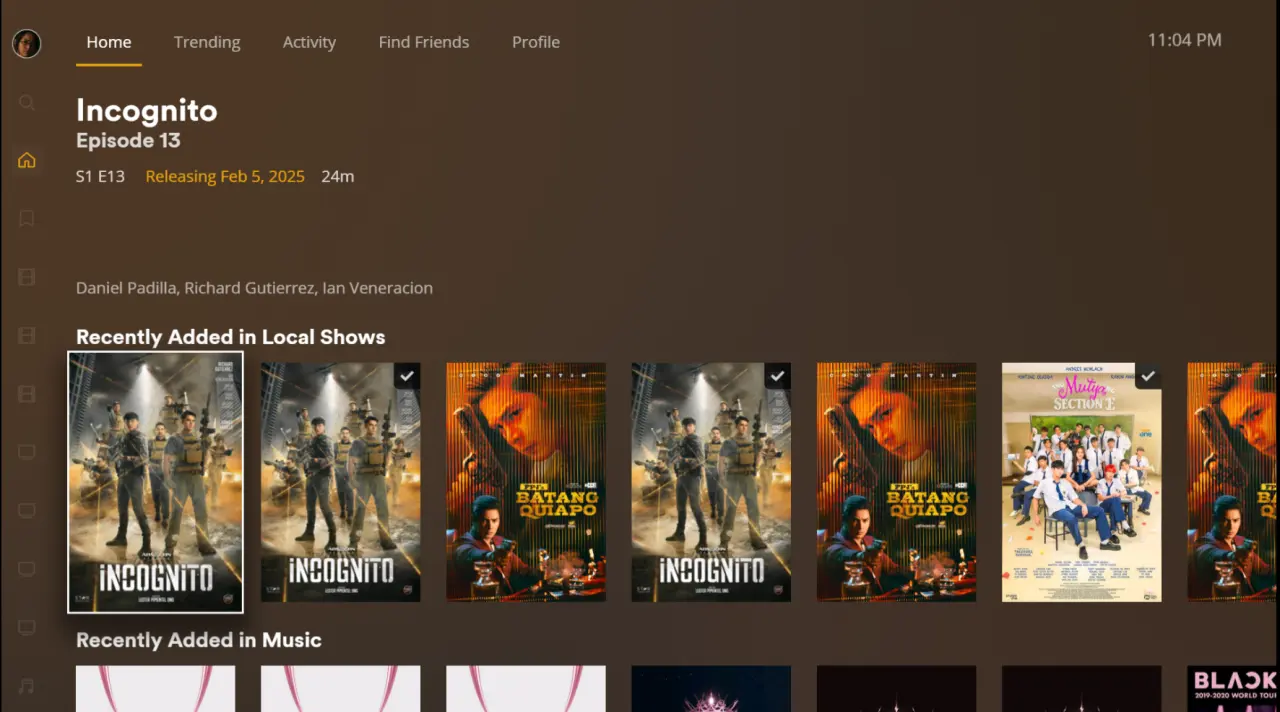Image resolution: width=1280 pixels, height=712 pixels.
Task: Open the first TV-screen library icon in sidebar
Action: pos(27,452)
